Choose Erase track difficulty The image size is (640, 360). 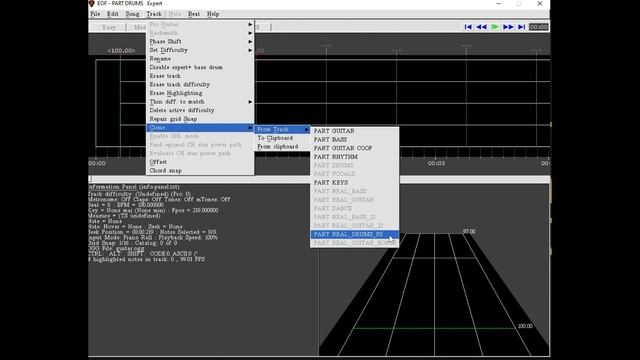coord(200,84)
